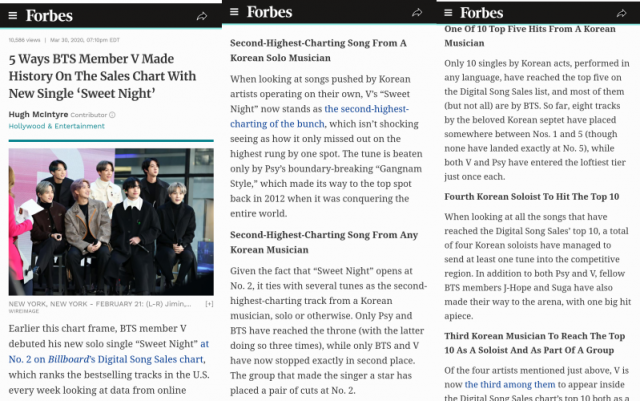Click heading 'Fourth Korean Soloist To Hit The Top 10'
The image size is (640, 401).
[531, 196]
